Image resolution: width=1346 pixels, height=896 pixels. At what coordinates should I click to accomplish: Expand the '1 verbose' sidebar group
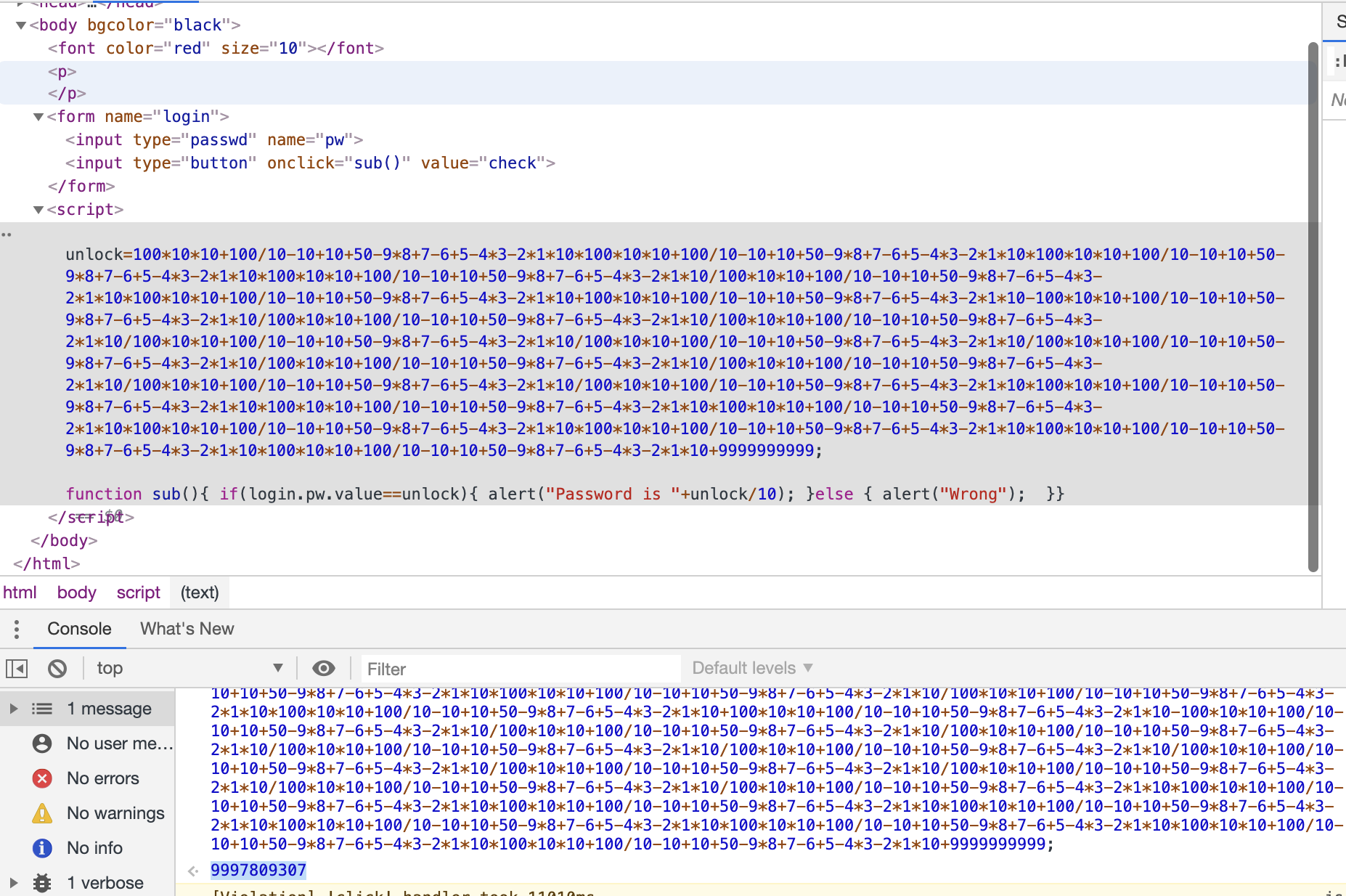click(x=13, y=883)
